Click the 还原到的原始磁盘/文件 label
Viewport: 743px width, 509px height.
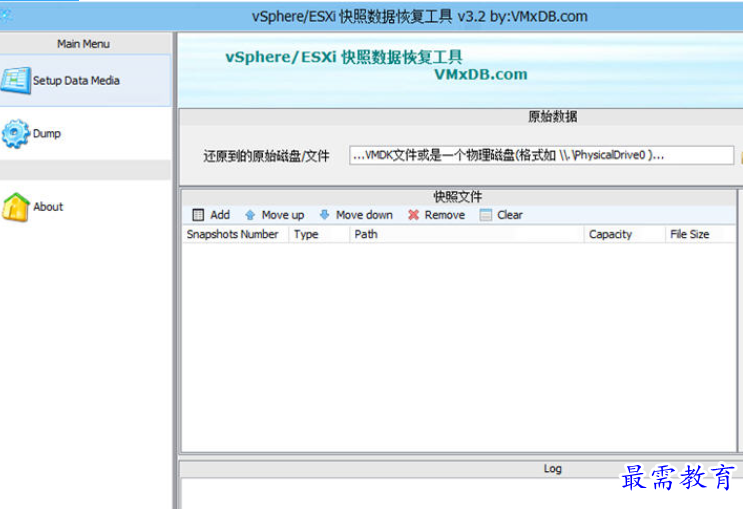coord(266,156)
